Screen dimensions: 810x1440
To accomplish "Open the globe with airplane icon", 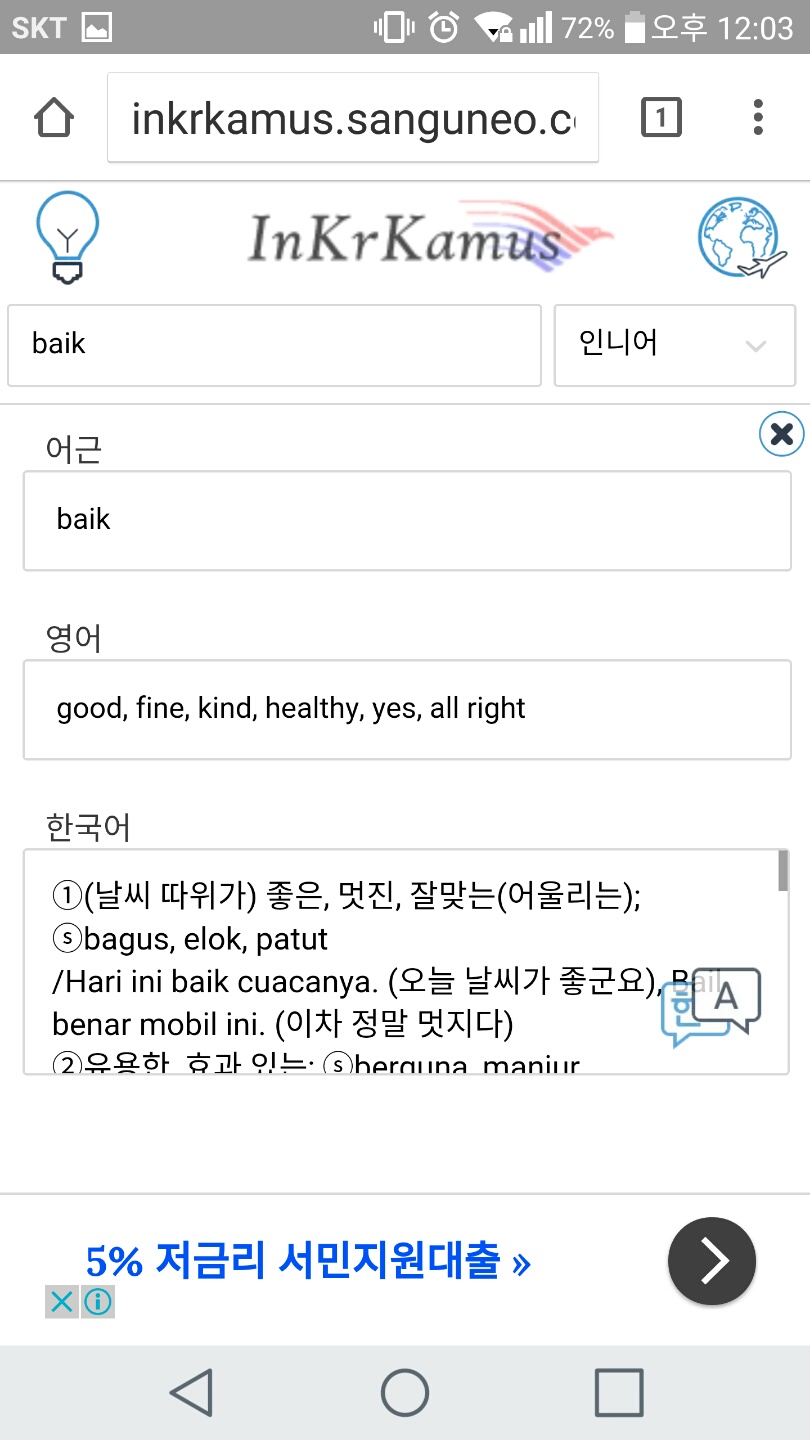I will 743,238.
